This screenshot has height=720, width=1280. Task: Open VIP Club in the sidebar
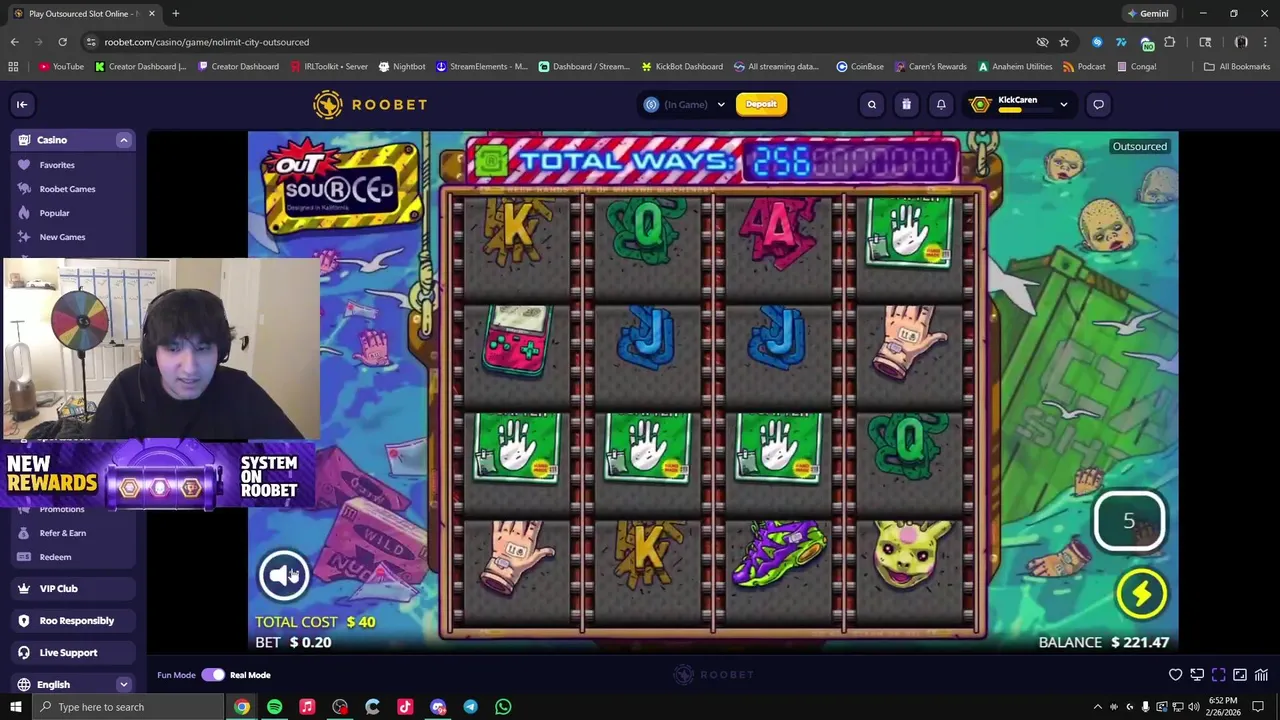74,589
